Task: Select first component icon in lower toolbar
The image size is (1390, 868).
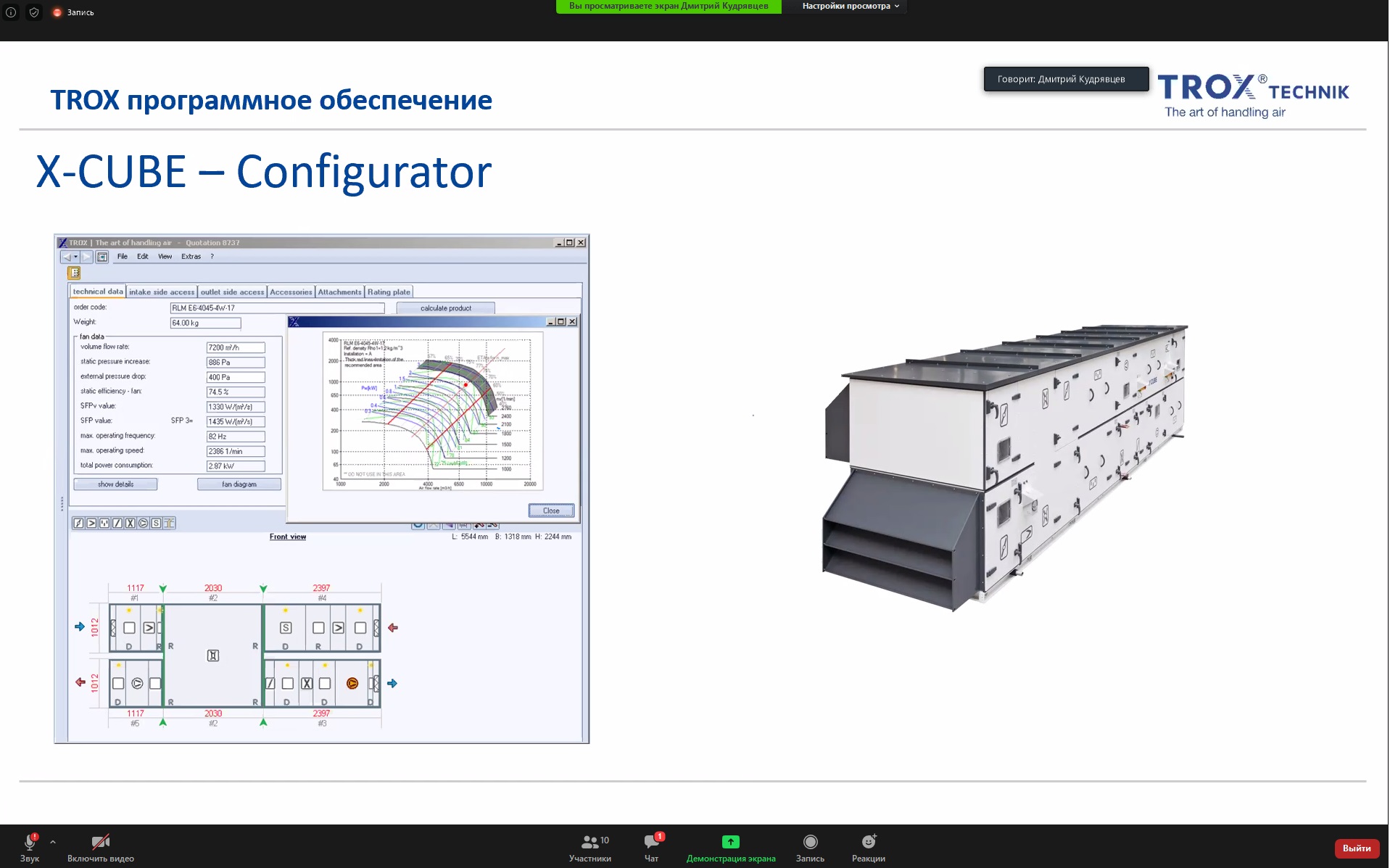Action: pos(78,523)
